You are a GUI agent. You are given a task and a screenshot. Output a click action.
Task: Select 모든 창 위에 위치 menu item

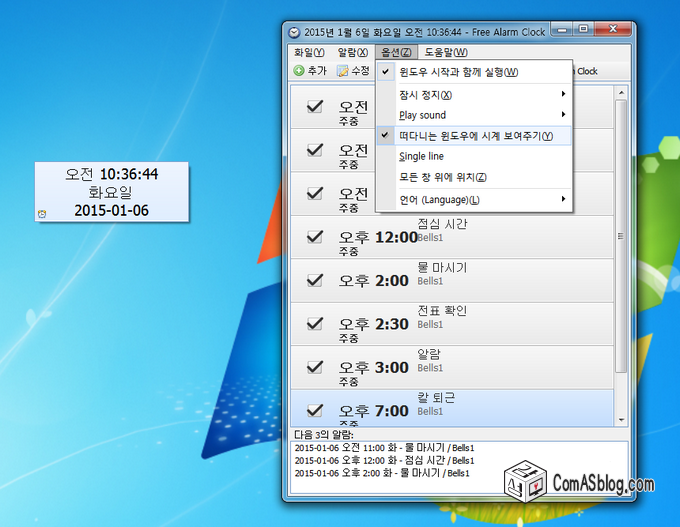[474, 177]
